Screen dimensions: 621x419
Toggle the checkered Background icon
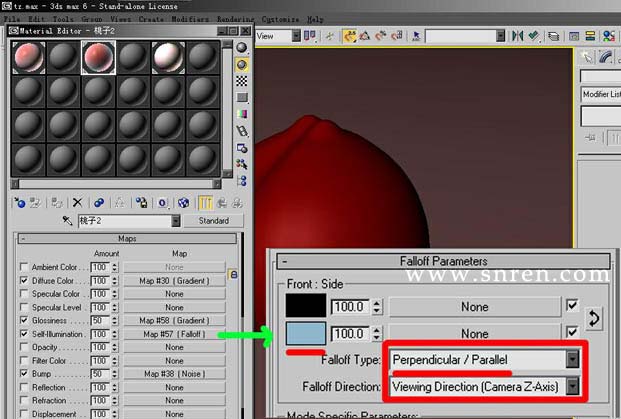coord(242,81)
